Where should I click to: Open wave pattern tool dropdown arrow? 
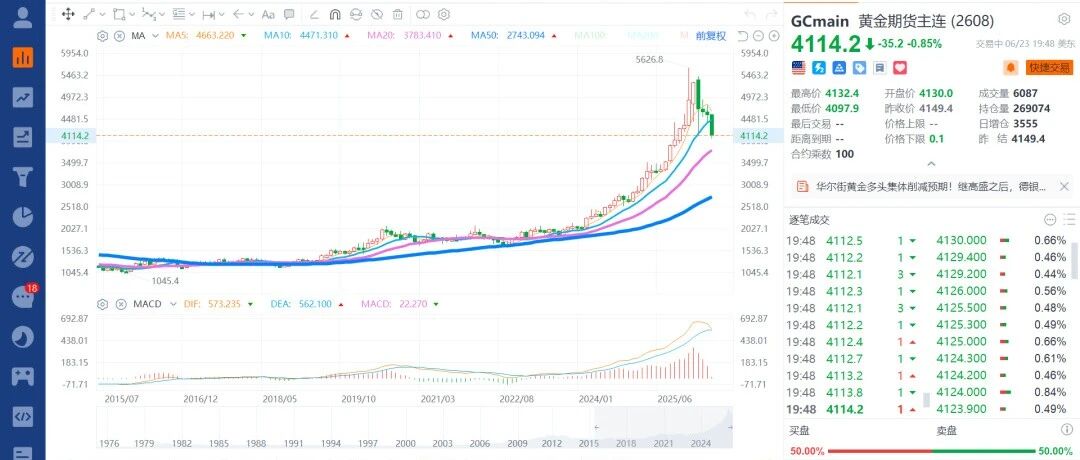tap(162, 14)
